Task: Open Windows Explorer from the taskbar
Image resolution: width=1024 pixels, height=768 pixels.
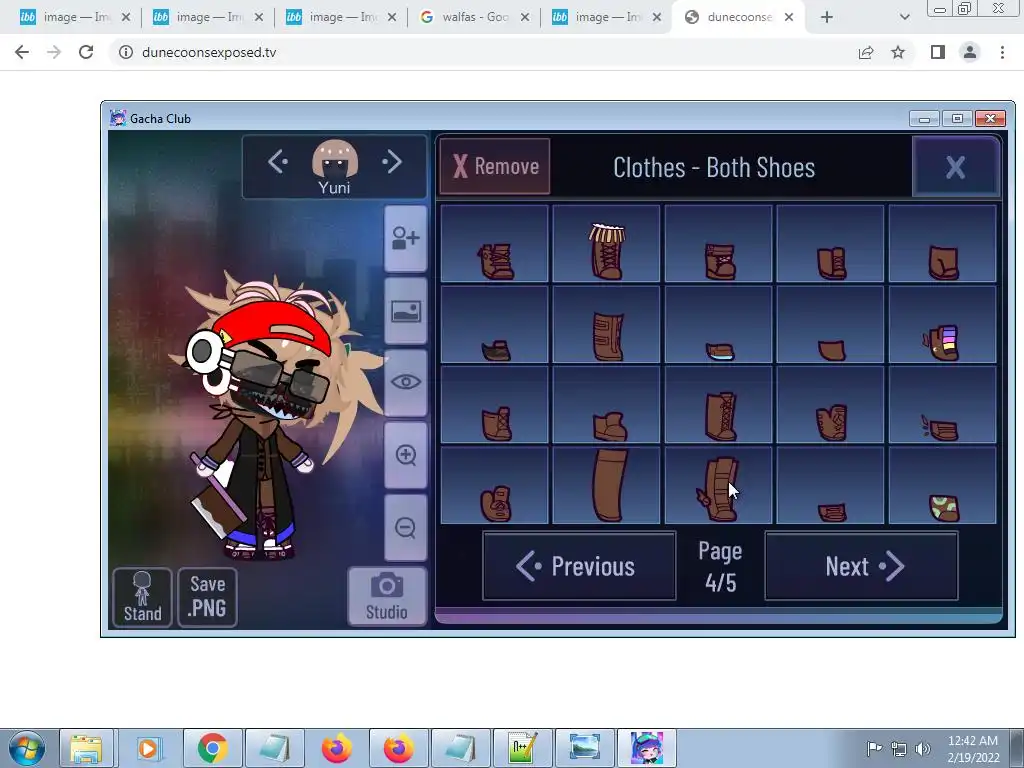Action: point(86,748)
